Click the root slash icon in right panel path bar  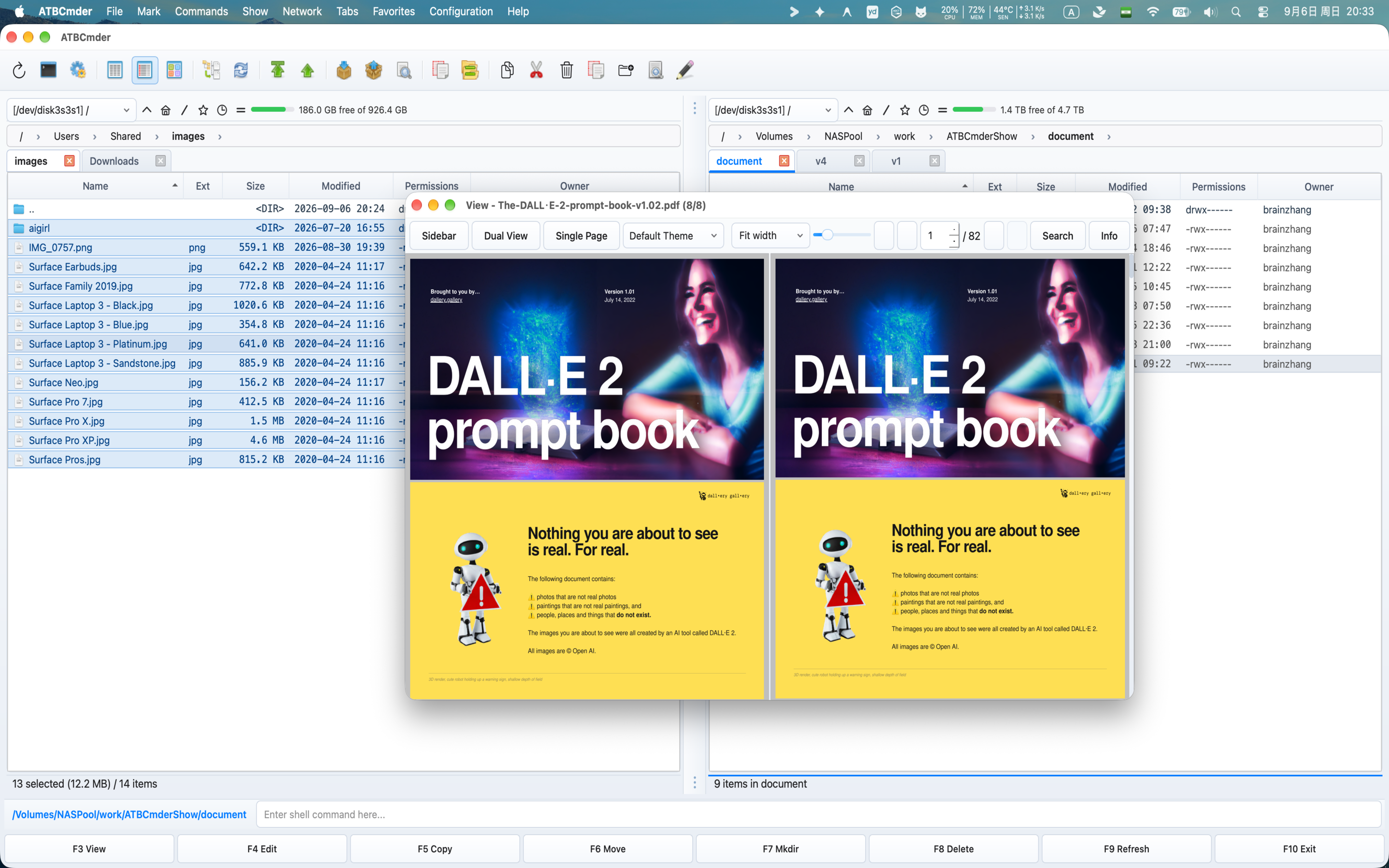(886, 110)
